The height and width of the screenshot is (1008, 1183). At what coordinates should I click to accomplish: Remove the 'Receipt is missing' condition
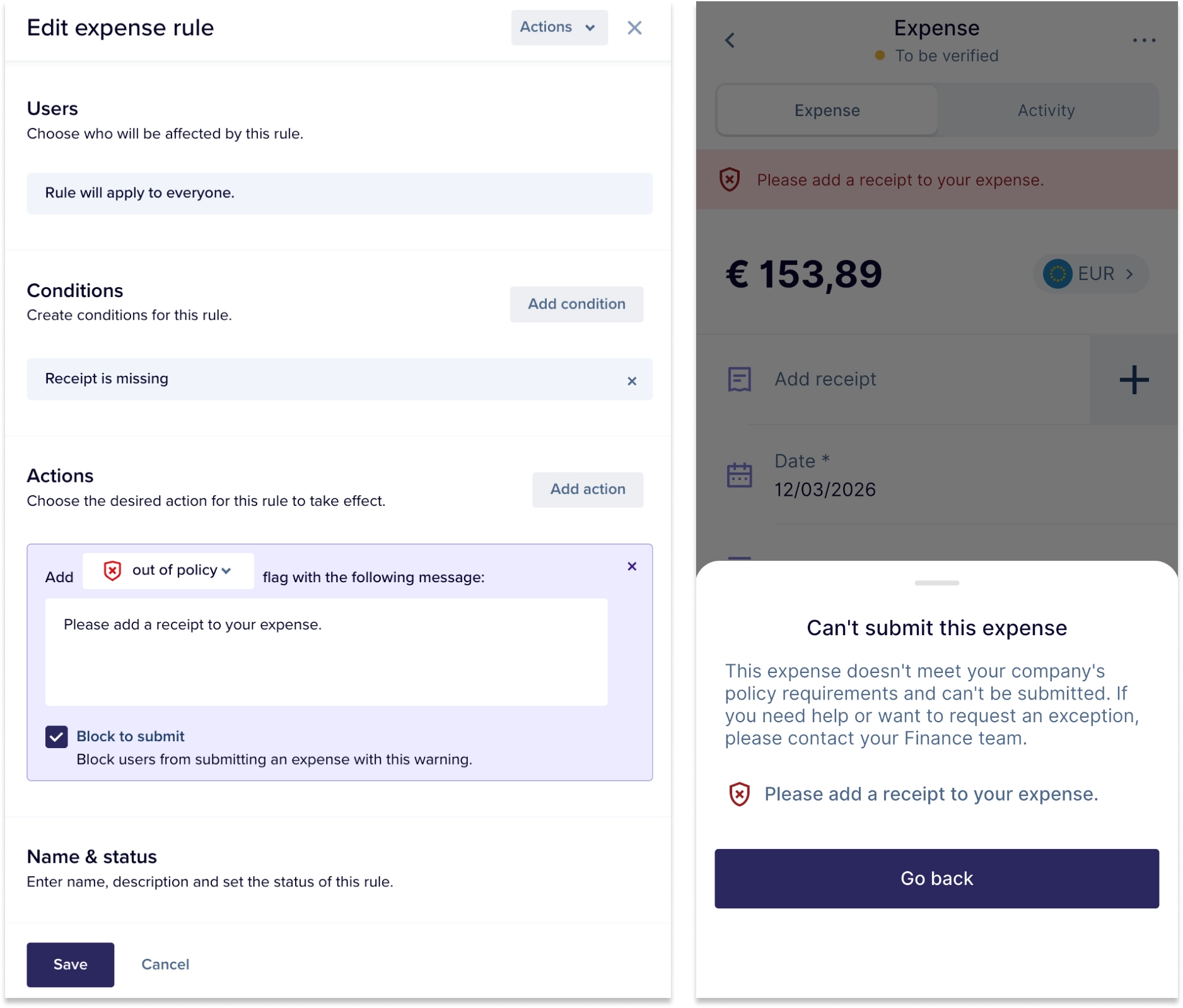click(632, 381)
